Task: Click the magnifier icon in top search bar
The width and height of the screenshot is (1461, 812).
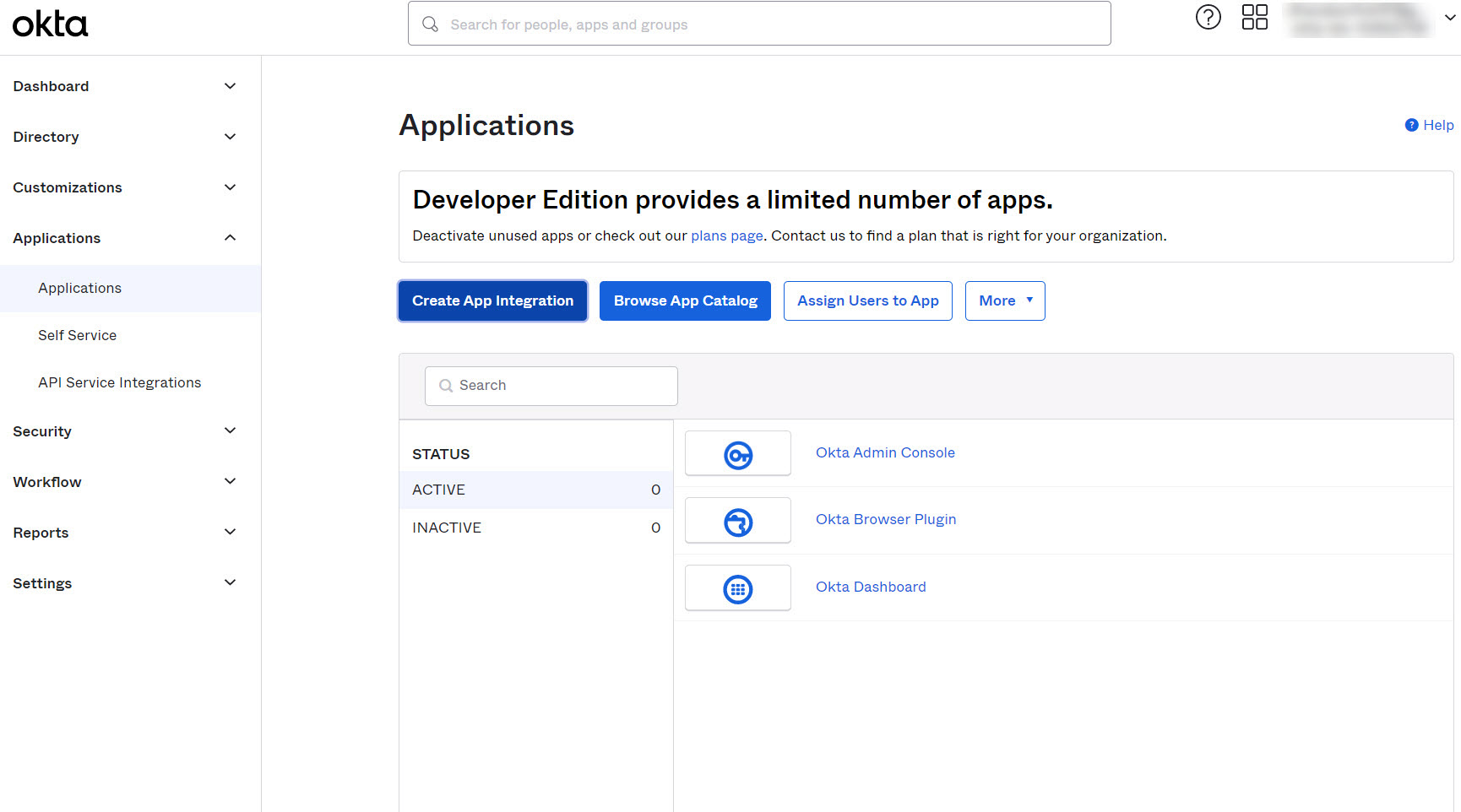Action: (431, 24)
